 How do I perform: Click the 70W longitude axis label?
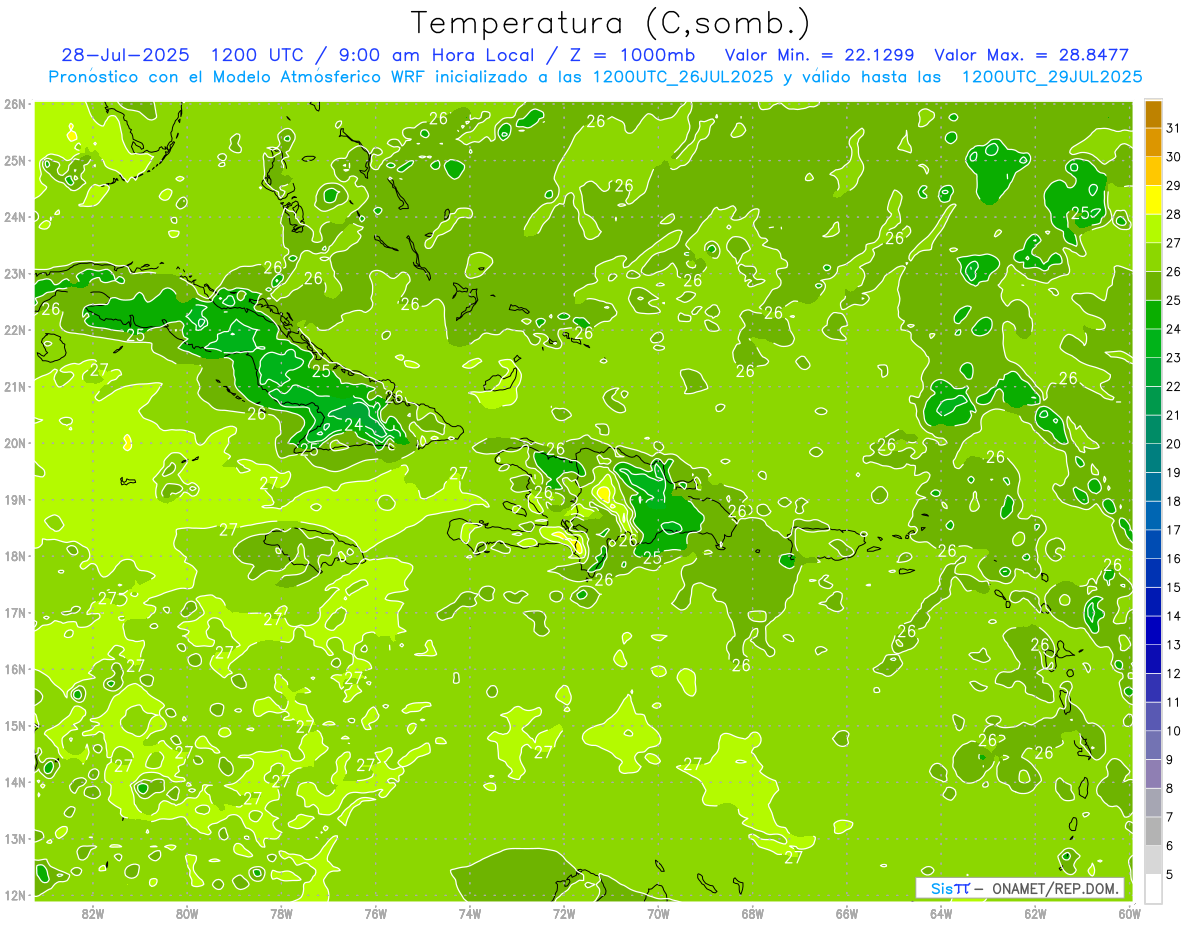pyautogui.click(x=658, y=913)
